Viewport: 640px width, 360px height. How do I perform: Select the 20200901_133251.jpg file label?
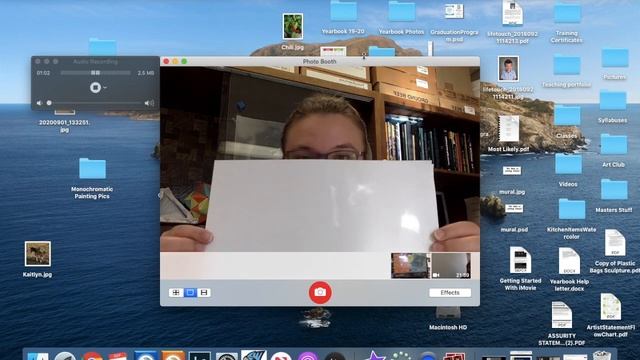point(64,126)
